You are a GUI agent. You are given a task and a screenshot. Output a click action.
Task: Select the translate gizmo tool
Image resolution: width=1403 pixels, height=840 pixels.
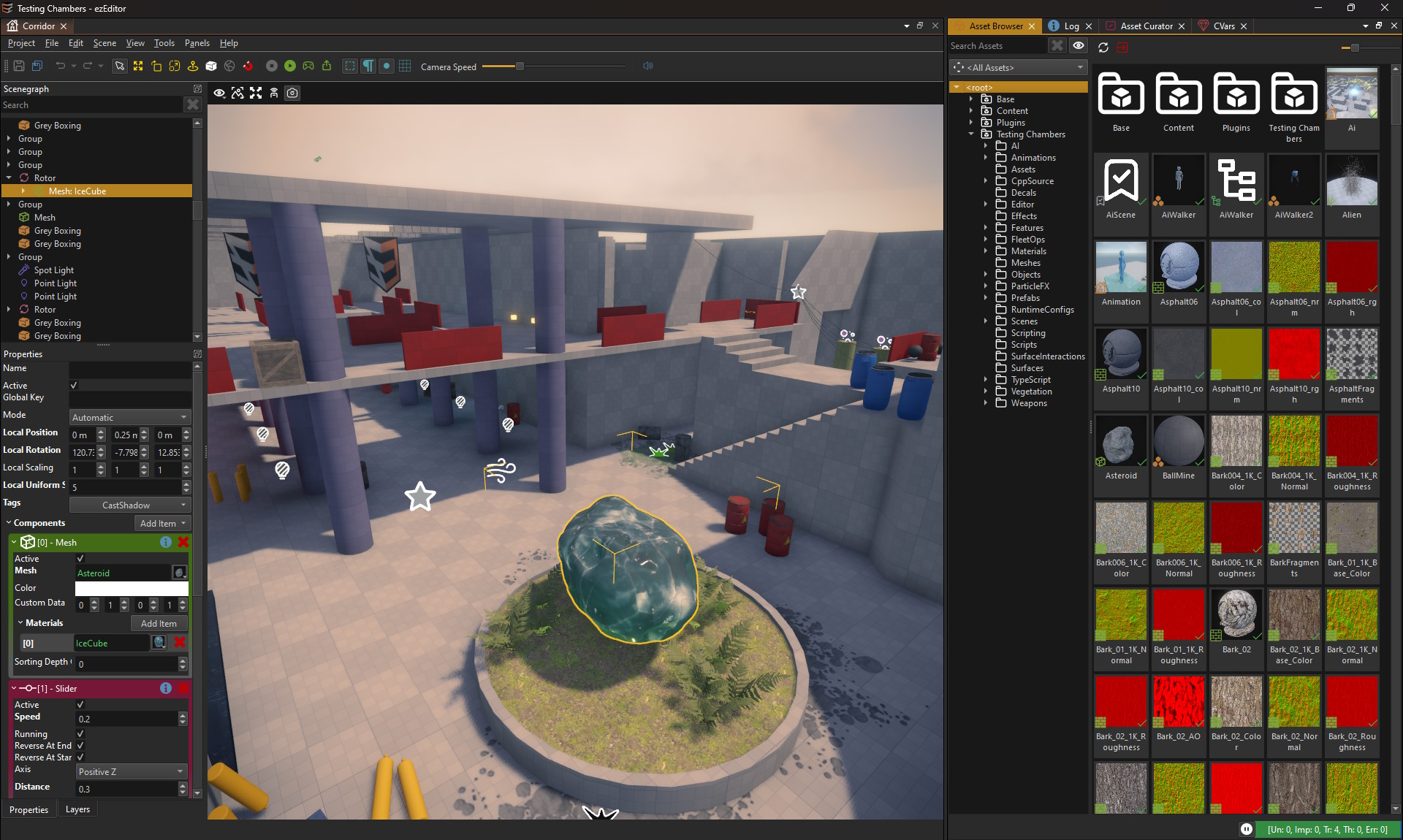[x=138, y=66]
